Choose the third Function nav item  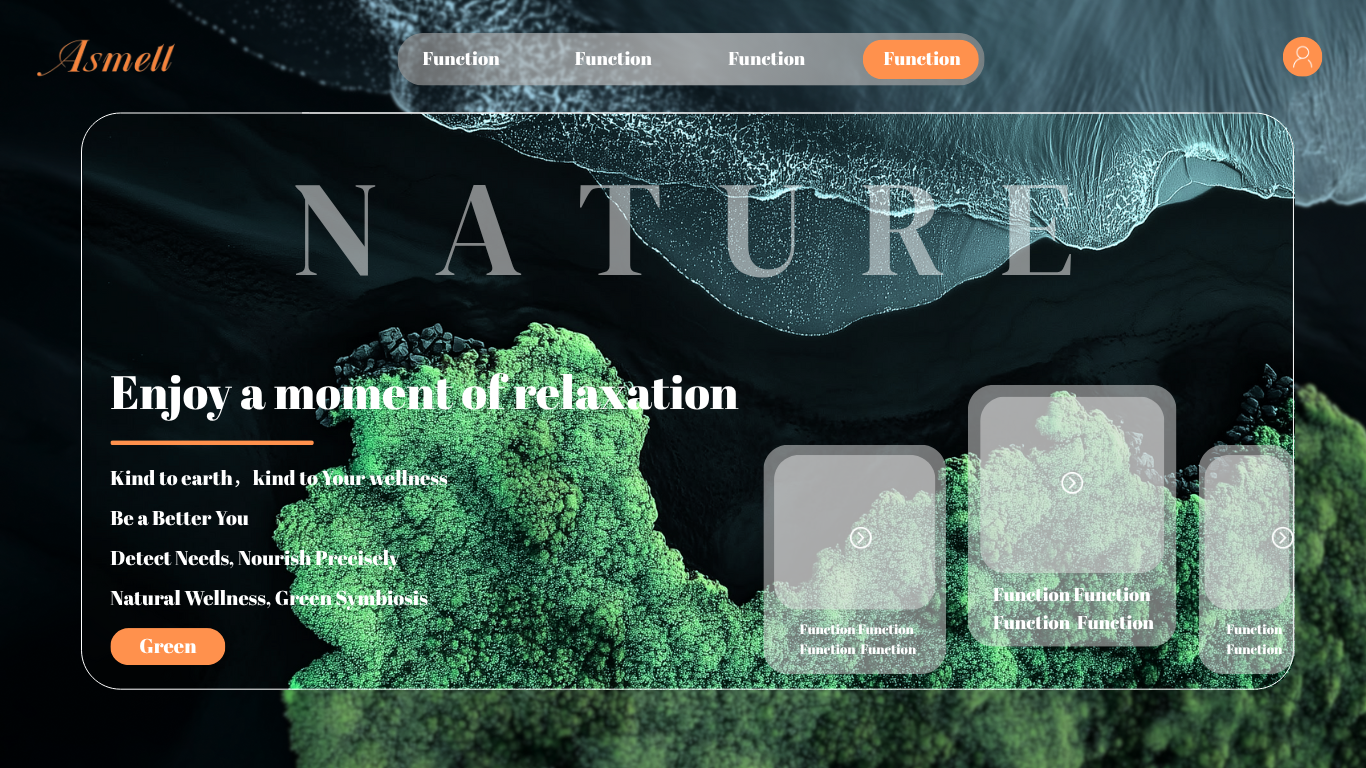(x=766, y=59)
